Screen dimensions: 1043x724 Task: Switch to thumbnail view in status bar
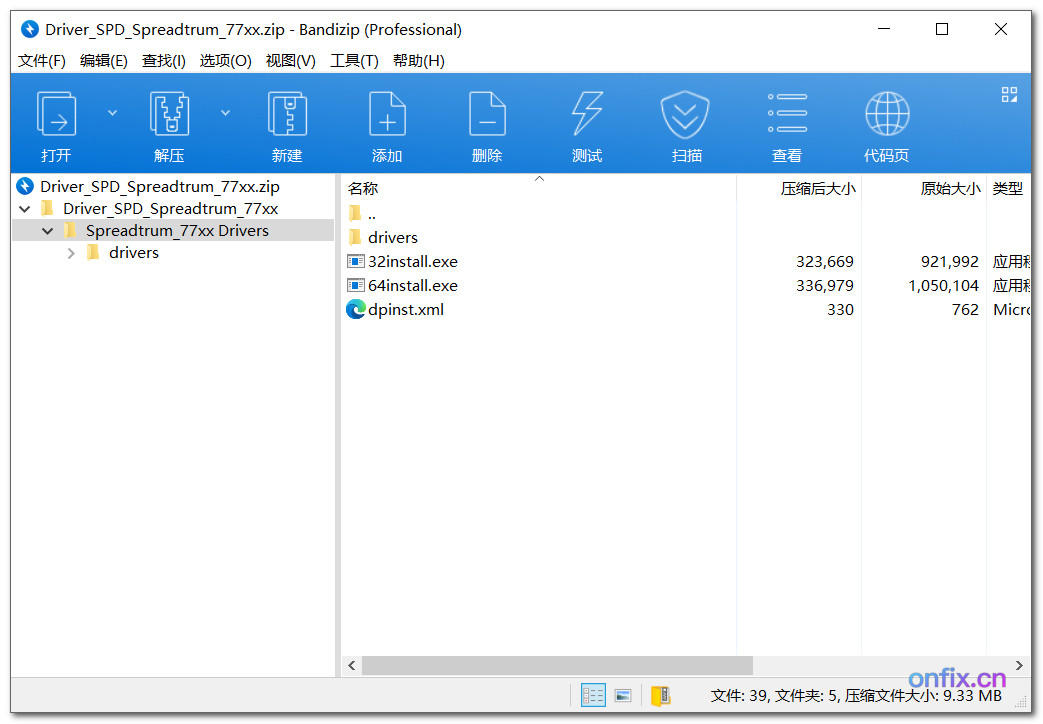pyautogui.click(x=623, y=695)
